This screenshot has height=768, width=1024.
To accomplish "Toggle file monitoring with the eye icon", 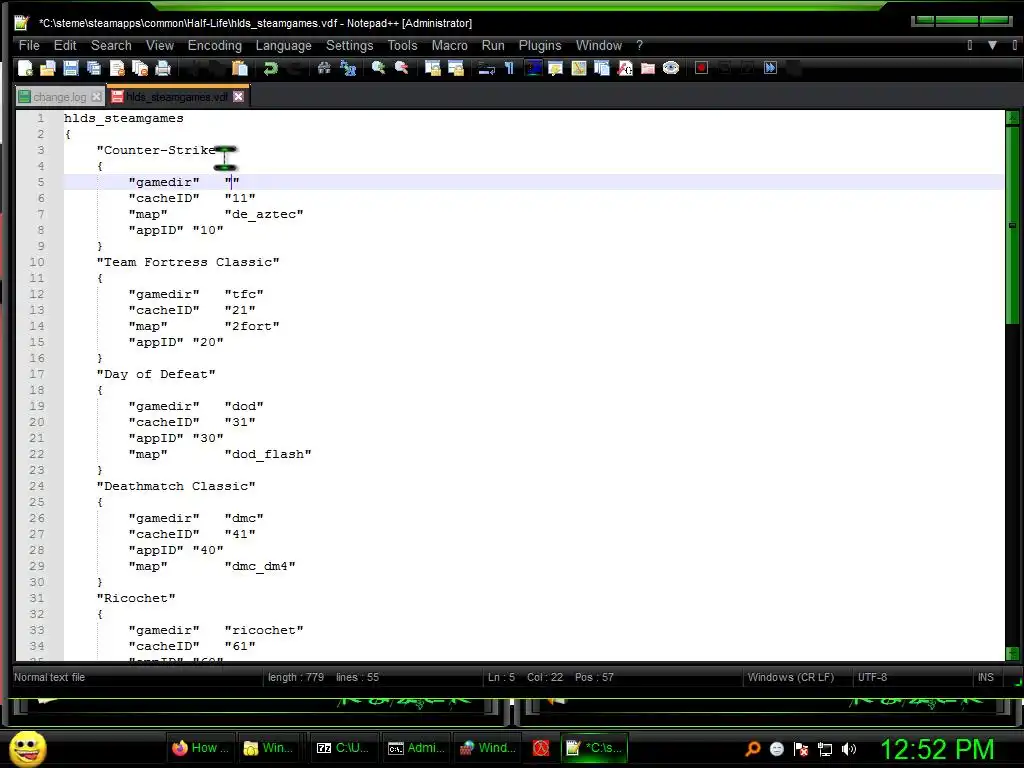I will [x=671, y=68].
